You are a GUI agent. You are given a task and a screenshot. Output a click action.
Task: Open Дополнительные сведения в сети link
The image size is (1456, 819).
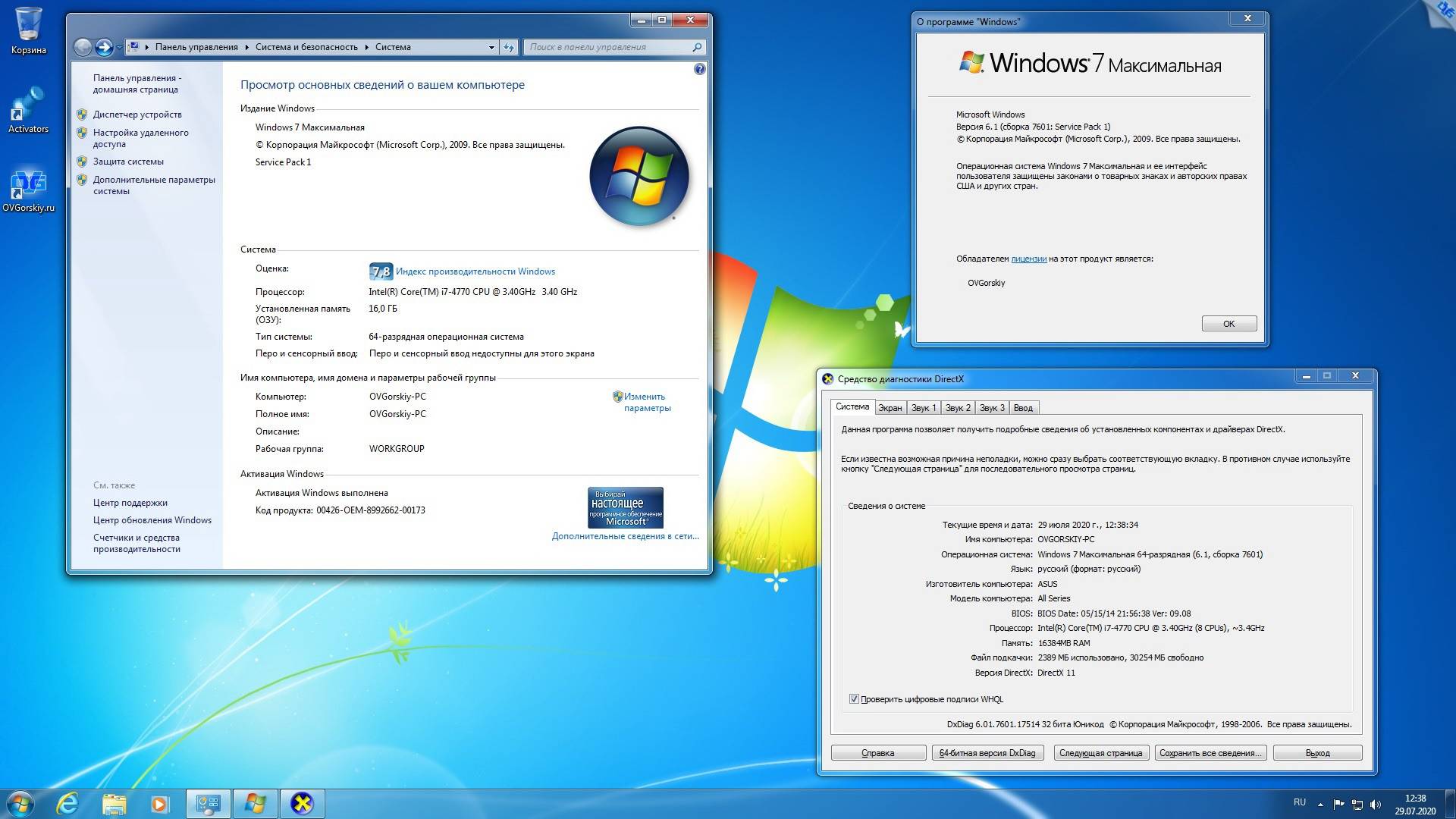pyautogui.click(x=626, y=536)
